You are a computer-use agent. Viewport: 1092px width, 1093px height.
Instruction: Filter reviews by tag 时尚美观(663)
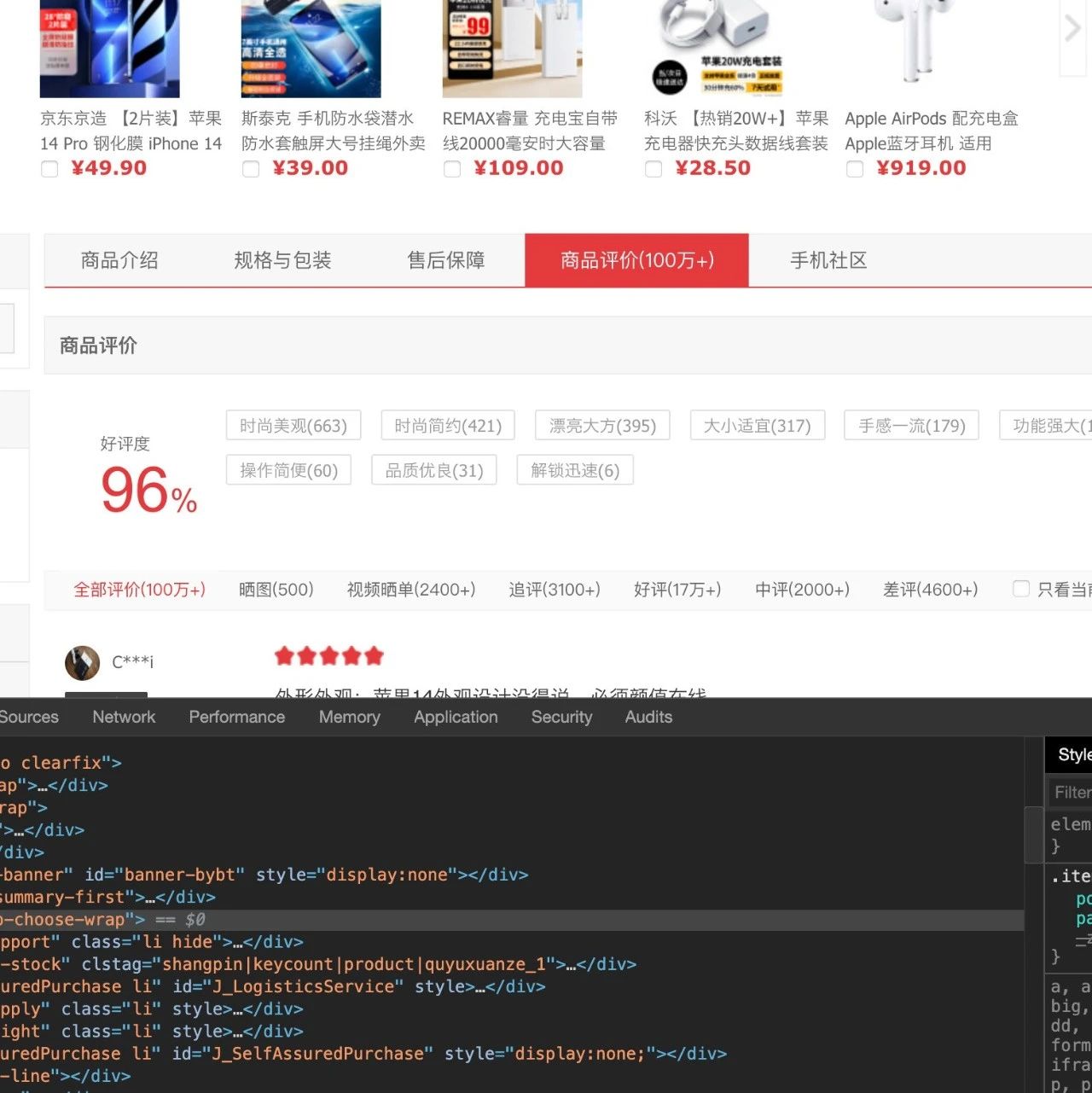point(293,426)
